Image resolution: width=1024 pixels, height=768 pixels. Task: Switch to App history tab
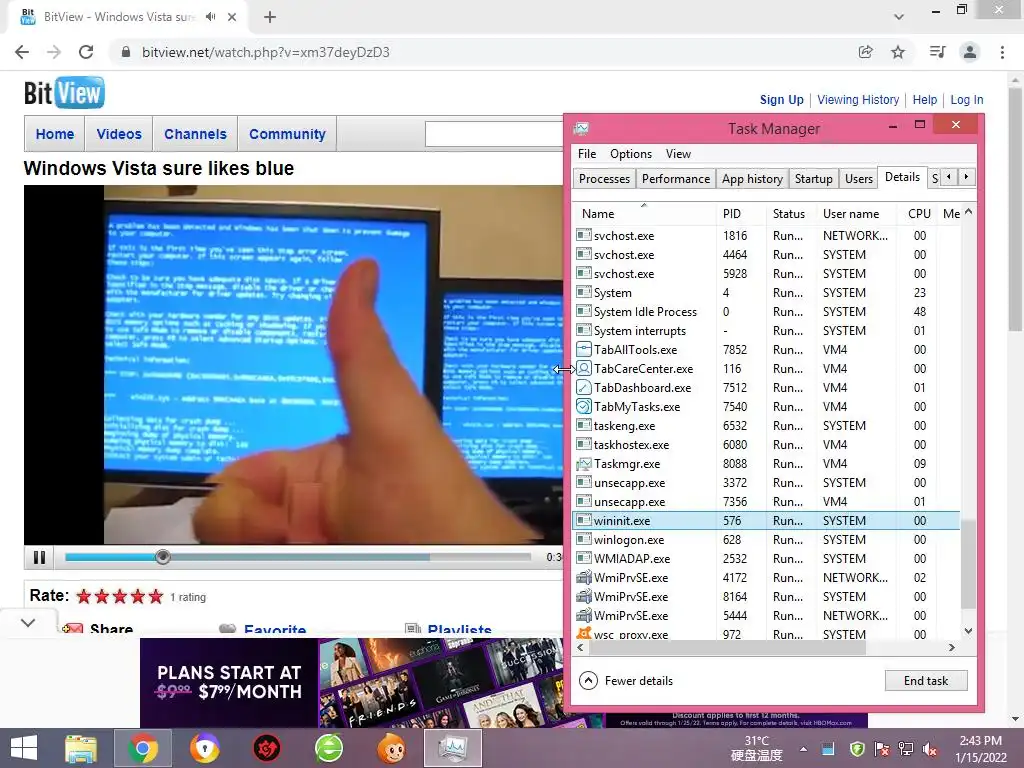[752, 179]
